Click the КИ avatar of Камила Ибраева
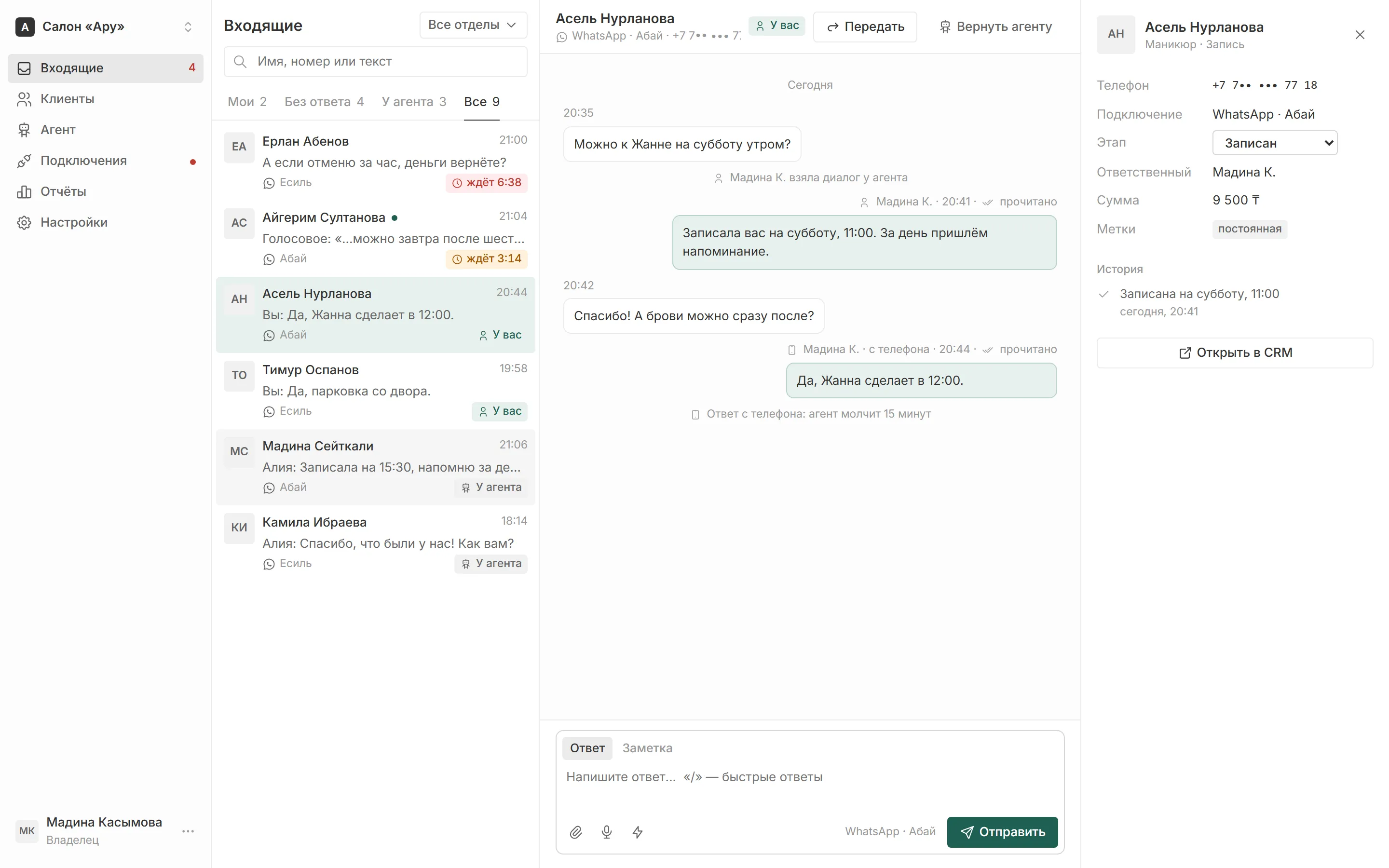 (x=239, y=528)
